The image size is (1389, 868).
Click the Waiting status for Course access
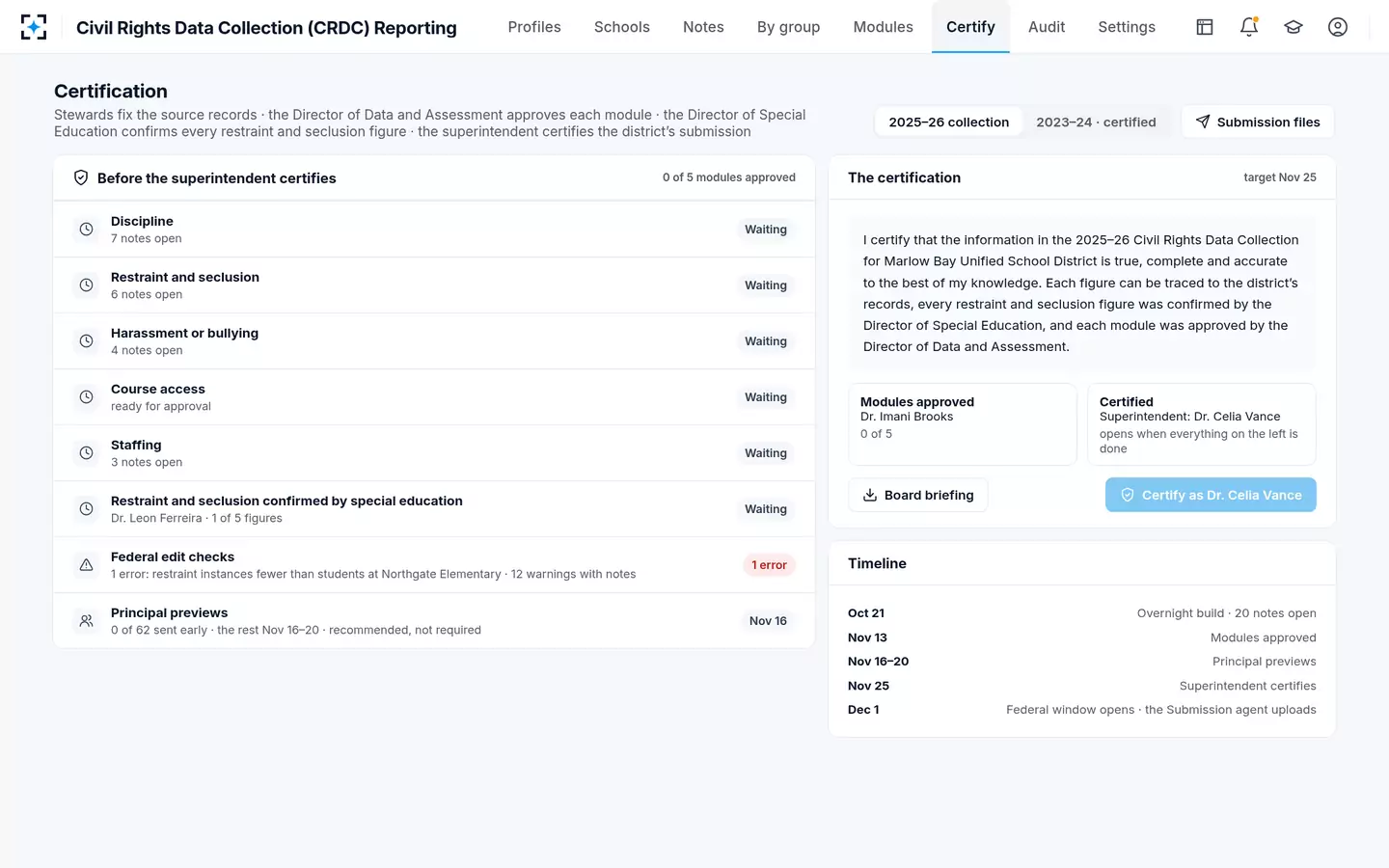tap(766, 397)
